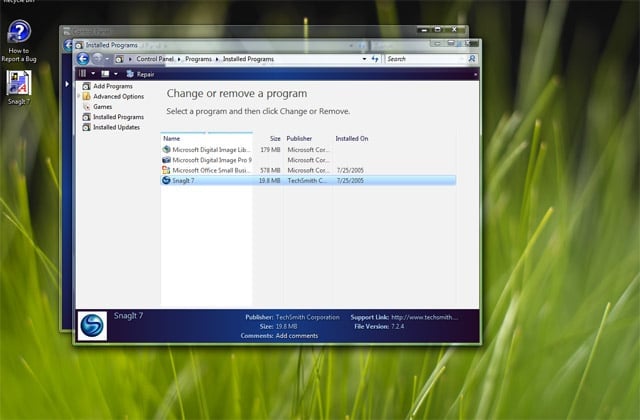The height and width of the screenshot is (420, 640).
Task: Click Installed Programs window title icon
Action: coord(79,45)
